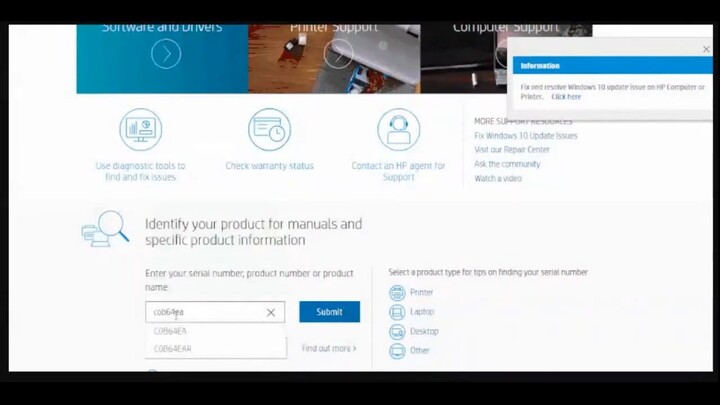
Task: Click the diagnostic tools monitor icon
Action: pos(141,129)
